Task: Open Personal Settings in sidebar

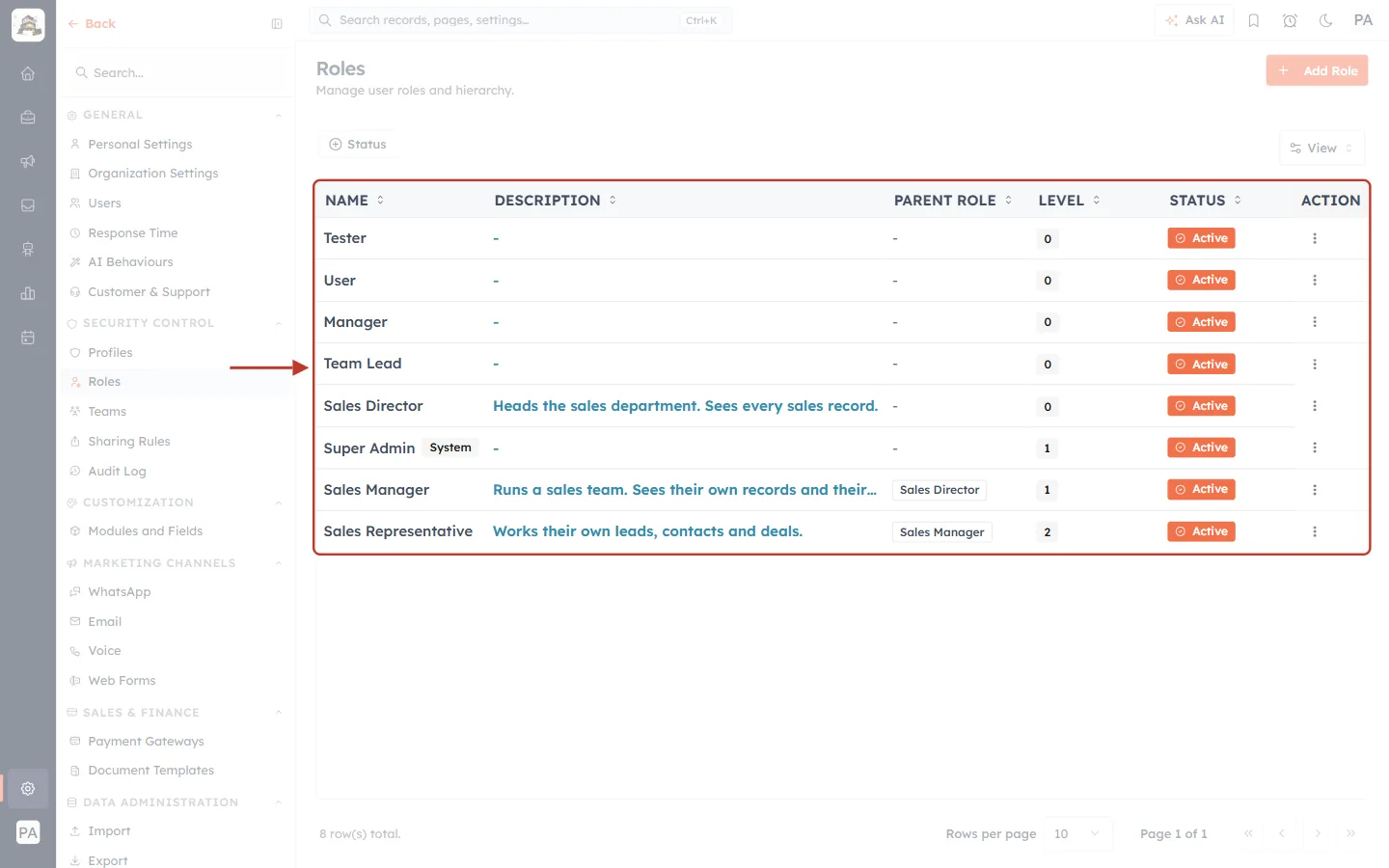Action: coord(140,145)
